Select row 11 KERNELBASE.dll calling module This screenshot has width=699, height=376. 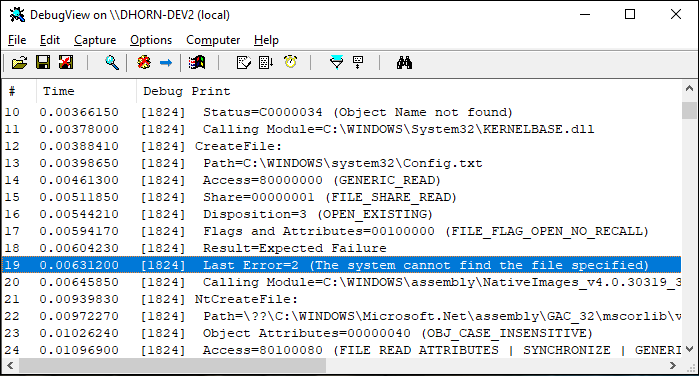coord(341,129)
